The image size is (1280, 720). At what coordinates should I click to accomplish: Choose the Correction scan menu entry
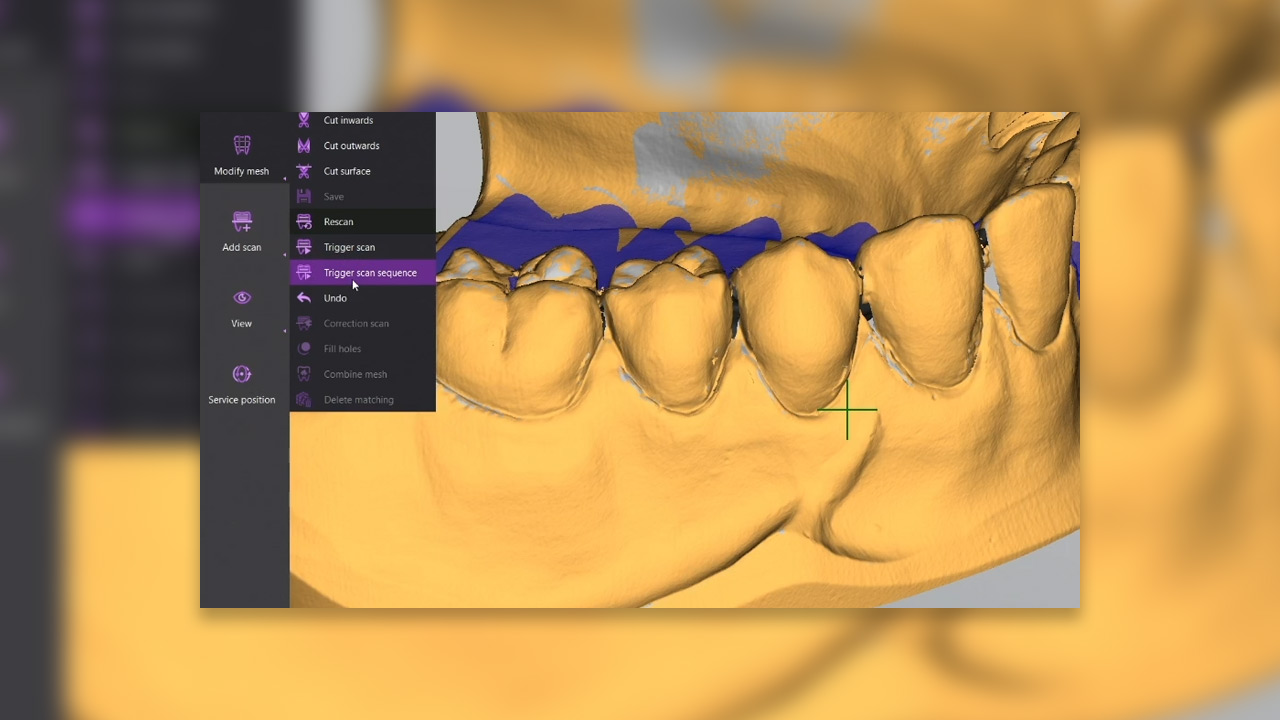[x=363, y=324]
